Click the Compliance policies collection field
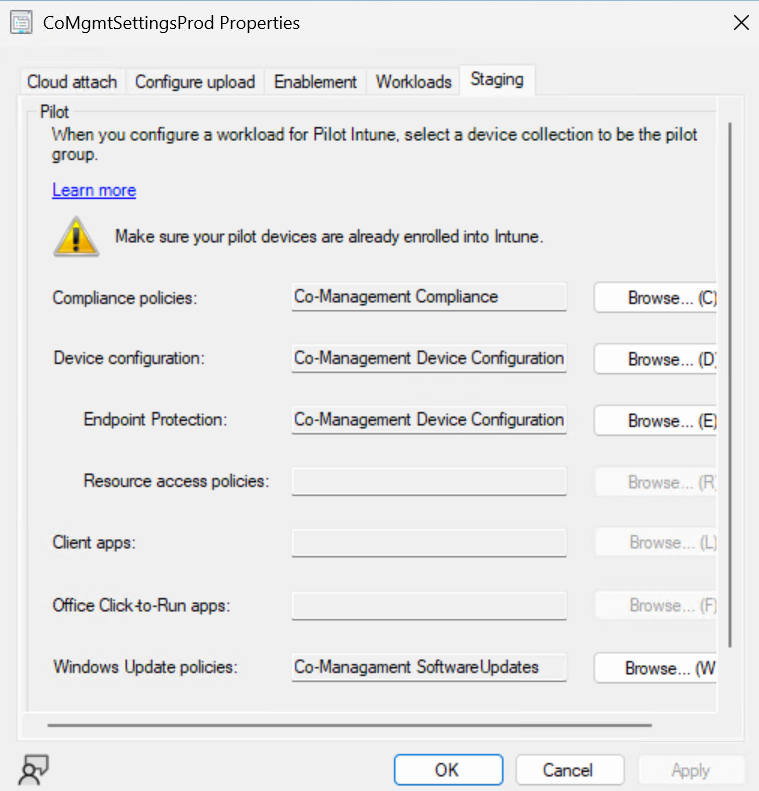This screenshot has height=791, width=759. coord(429,297)
